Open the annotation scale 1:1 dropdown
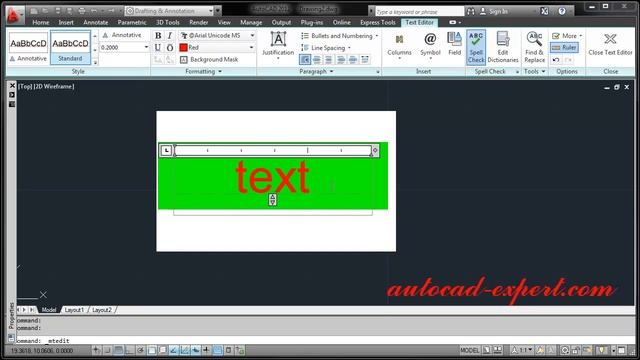 pos(522,350)
